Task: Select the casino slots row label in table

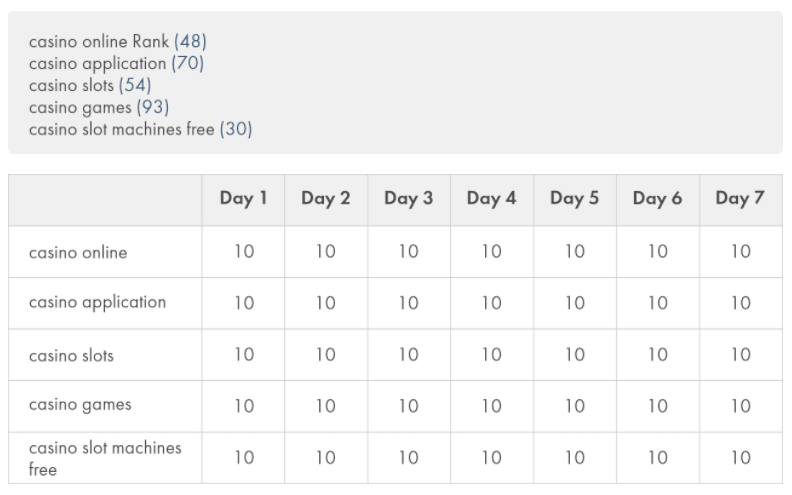Action: pyautogui.click(x=71, y=356)
